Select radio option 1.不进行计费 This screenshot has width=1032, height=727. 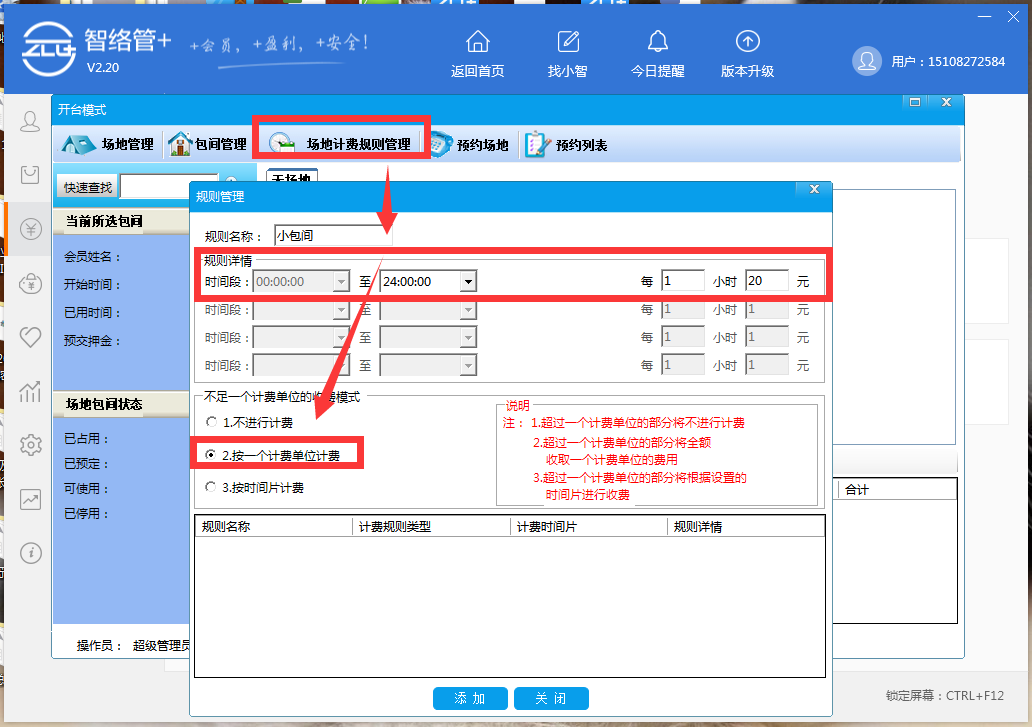[x=210, y=422]
